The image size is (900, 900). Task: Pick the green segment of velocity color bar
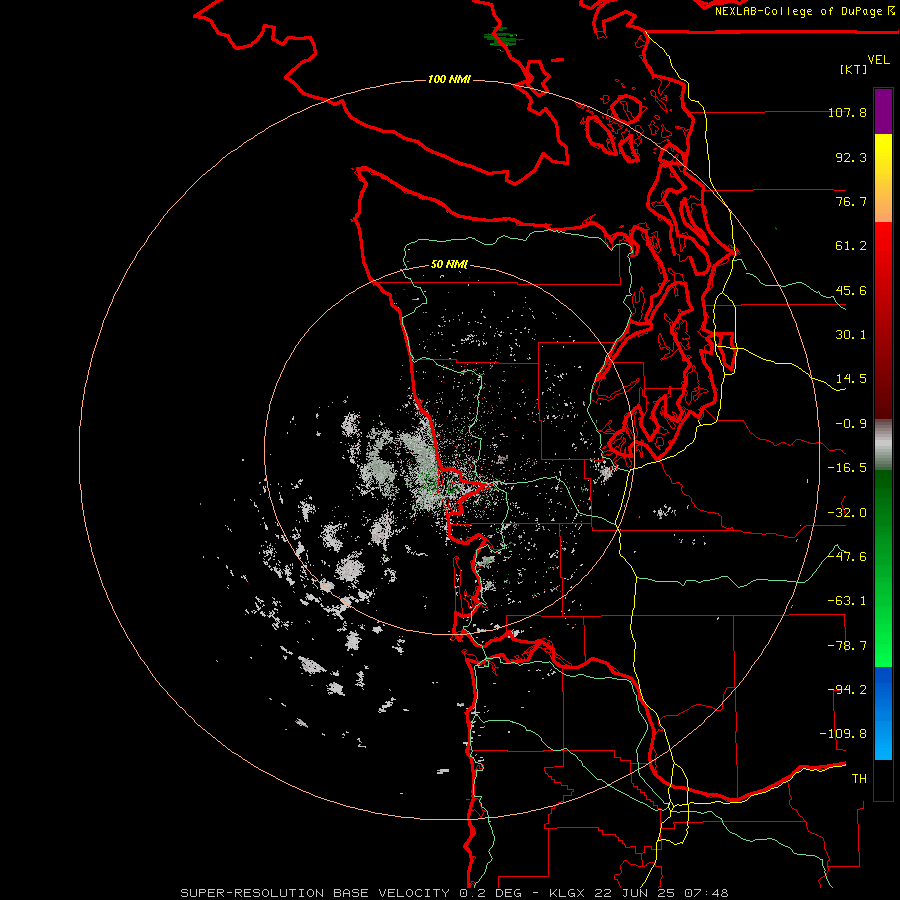point(883,568)
